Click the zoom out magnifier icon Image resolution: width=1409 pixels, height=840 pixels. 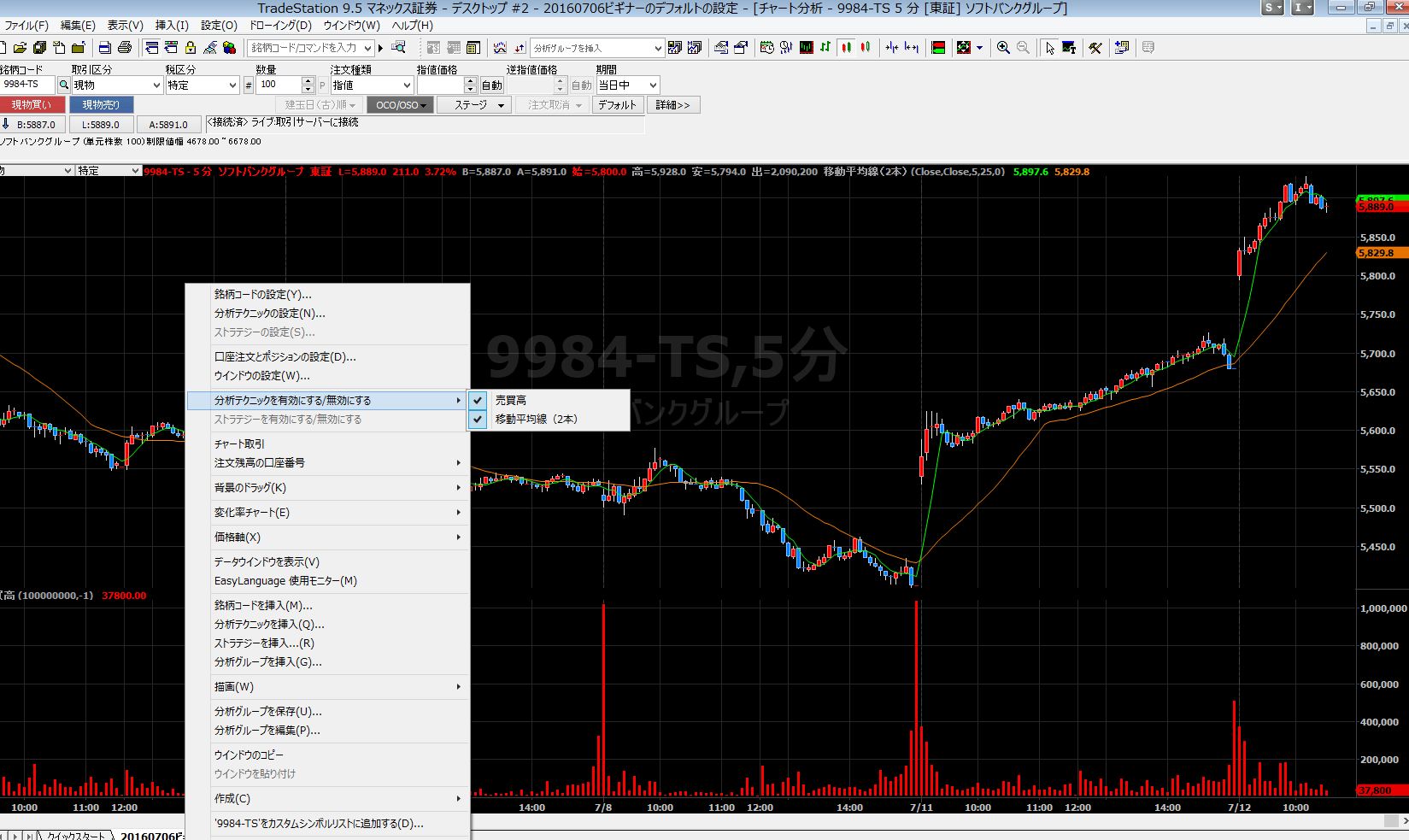point(1023,47)
